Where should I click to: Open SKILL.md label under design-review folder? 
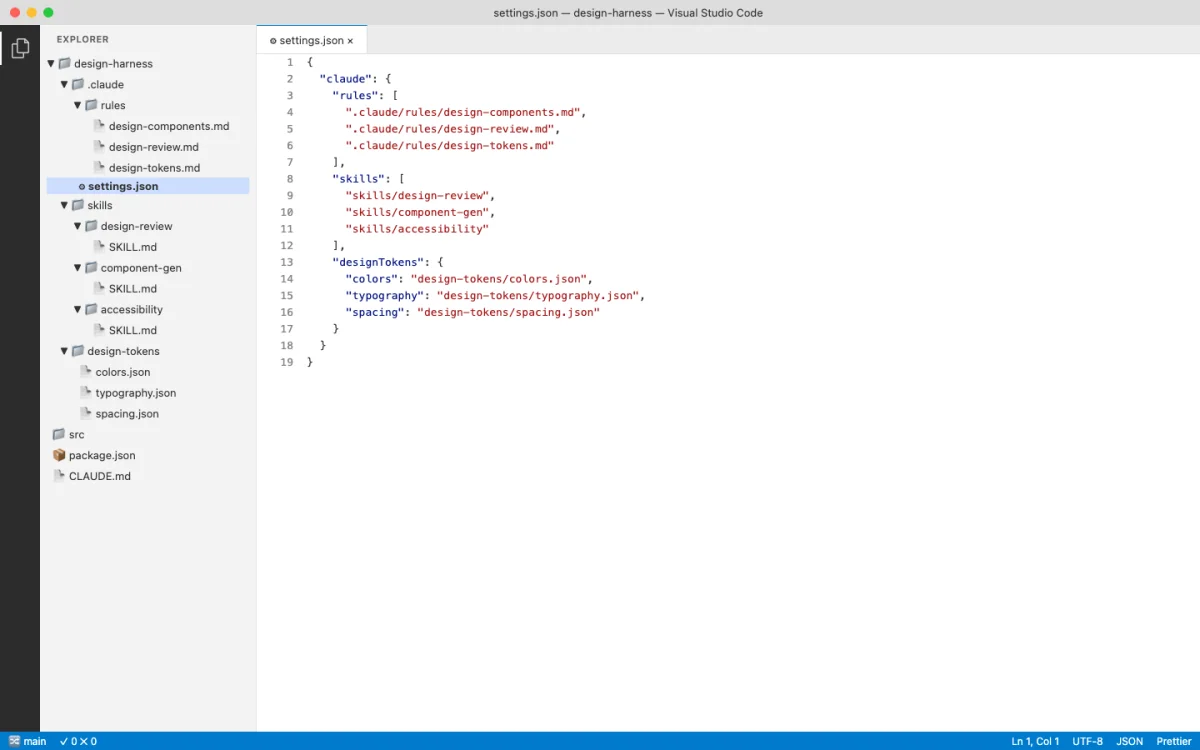click(133, 247)
